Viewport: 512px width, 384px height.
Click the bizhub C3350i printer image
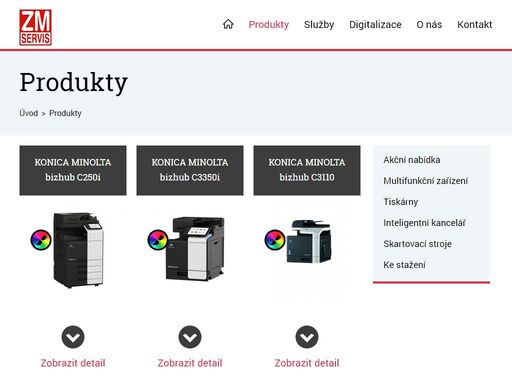pos(195,249)
